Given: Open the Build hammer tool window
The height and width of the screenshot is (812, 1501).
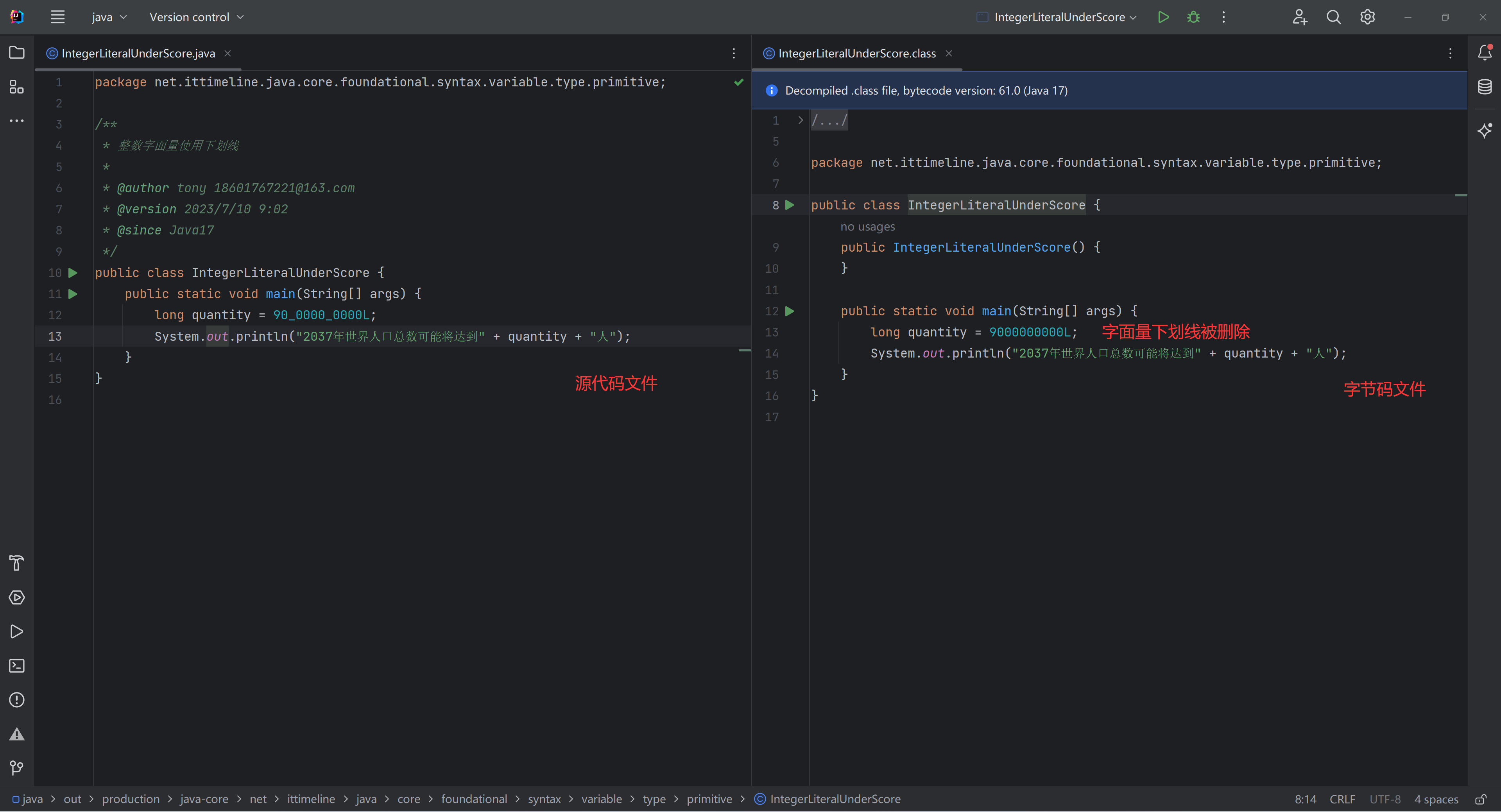Looking at the screenshot, I should pyautogui.click(x=17, y=563).
